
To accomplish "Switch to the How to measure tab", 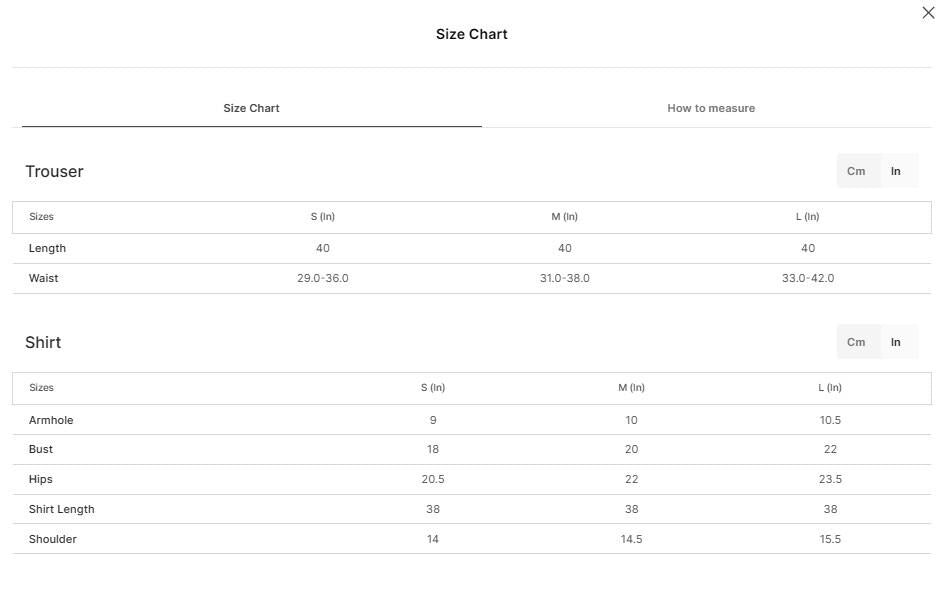I will coord(711,108).
